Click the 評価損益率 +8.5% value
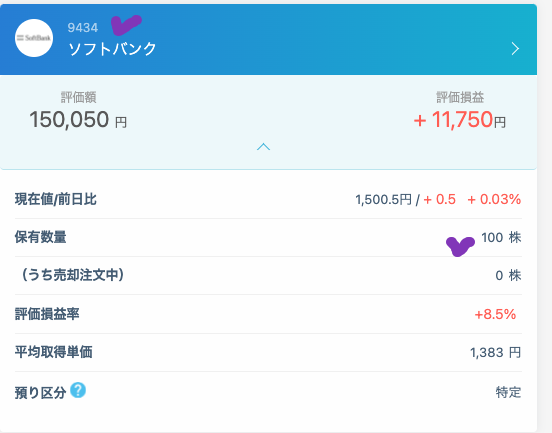 [495, 314]
